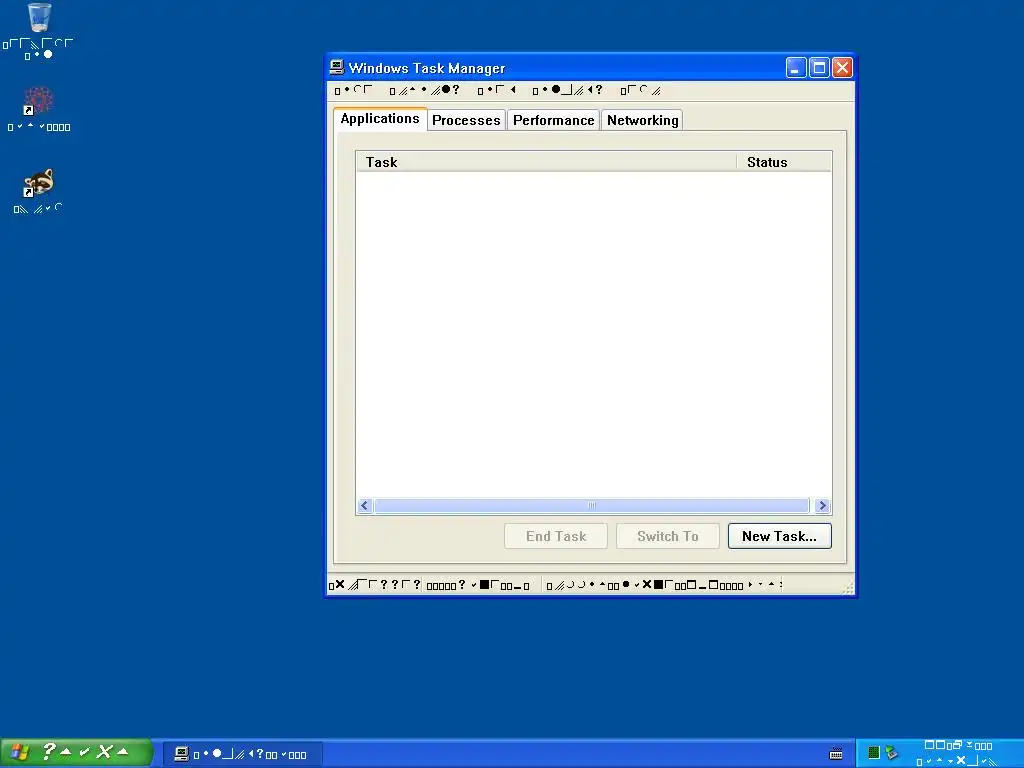Image resolution: width=1024 pixels, height=768 pixels.
Task: Click the End Task button
Action: (x=556, y=536)
